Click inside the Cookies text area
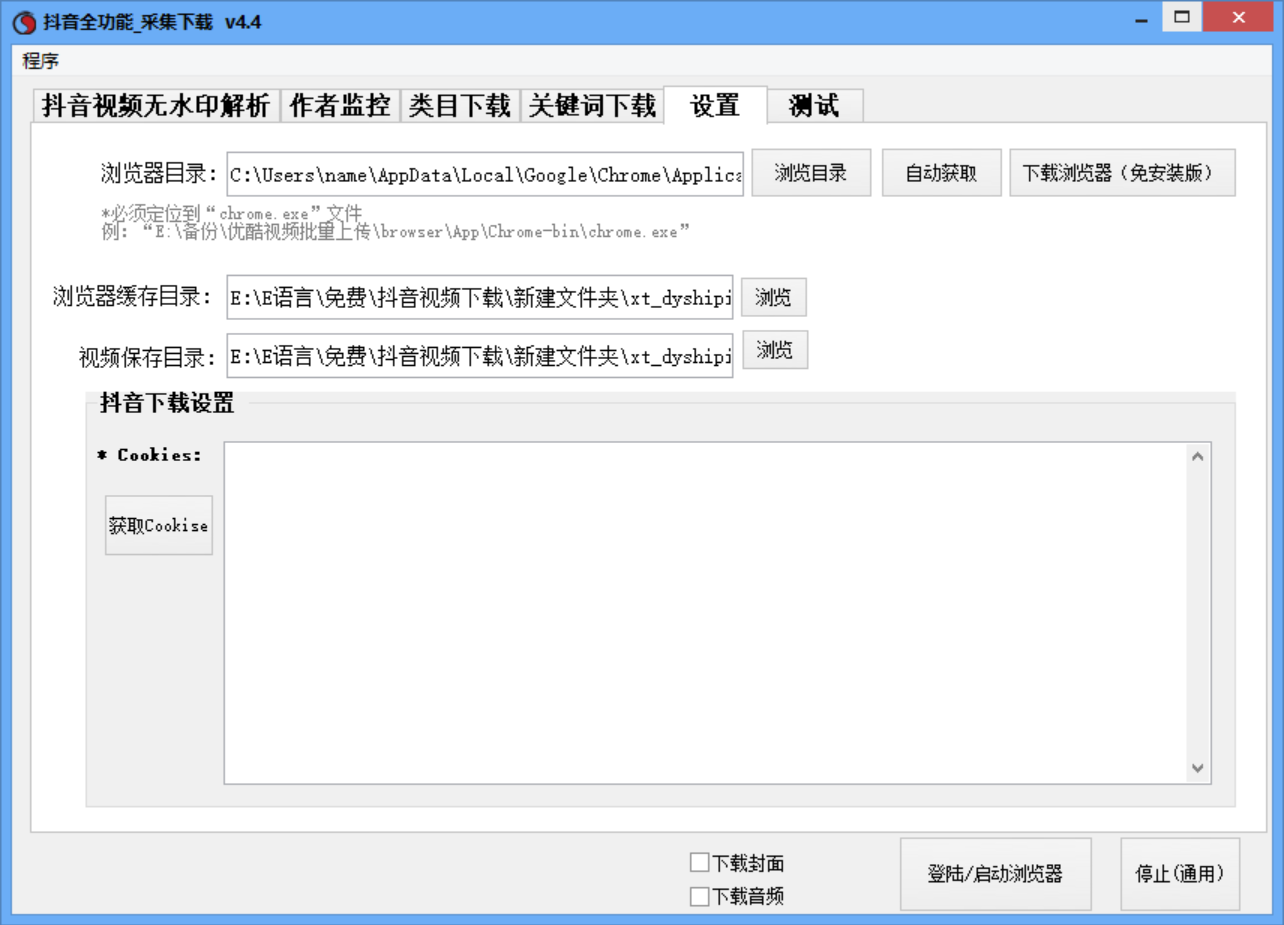Screen dimensions: 1284x925 click(705, 613)
